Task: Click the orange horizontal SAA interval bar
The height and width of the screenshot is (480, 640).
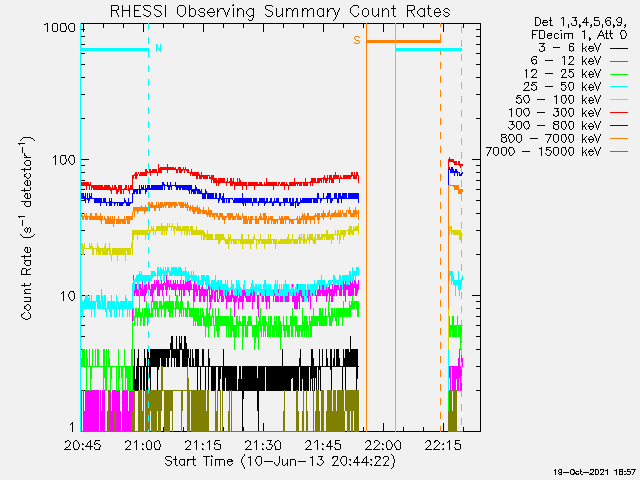Action: pyautogui.click(x=403, y=41)
